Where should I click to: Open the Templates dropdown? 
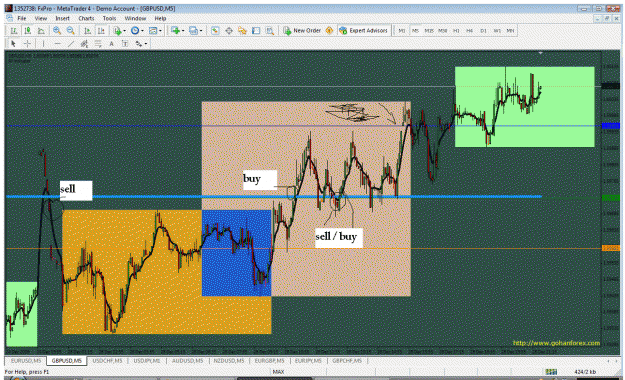click(x=155, y=31)
